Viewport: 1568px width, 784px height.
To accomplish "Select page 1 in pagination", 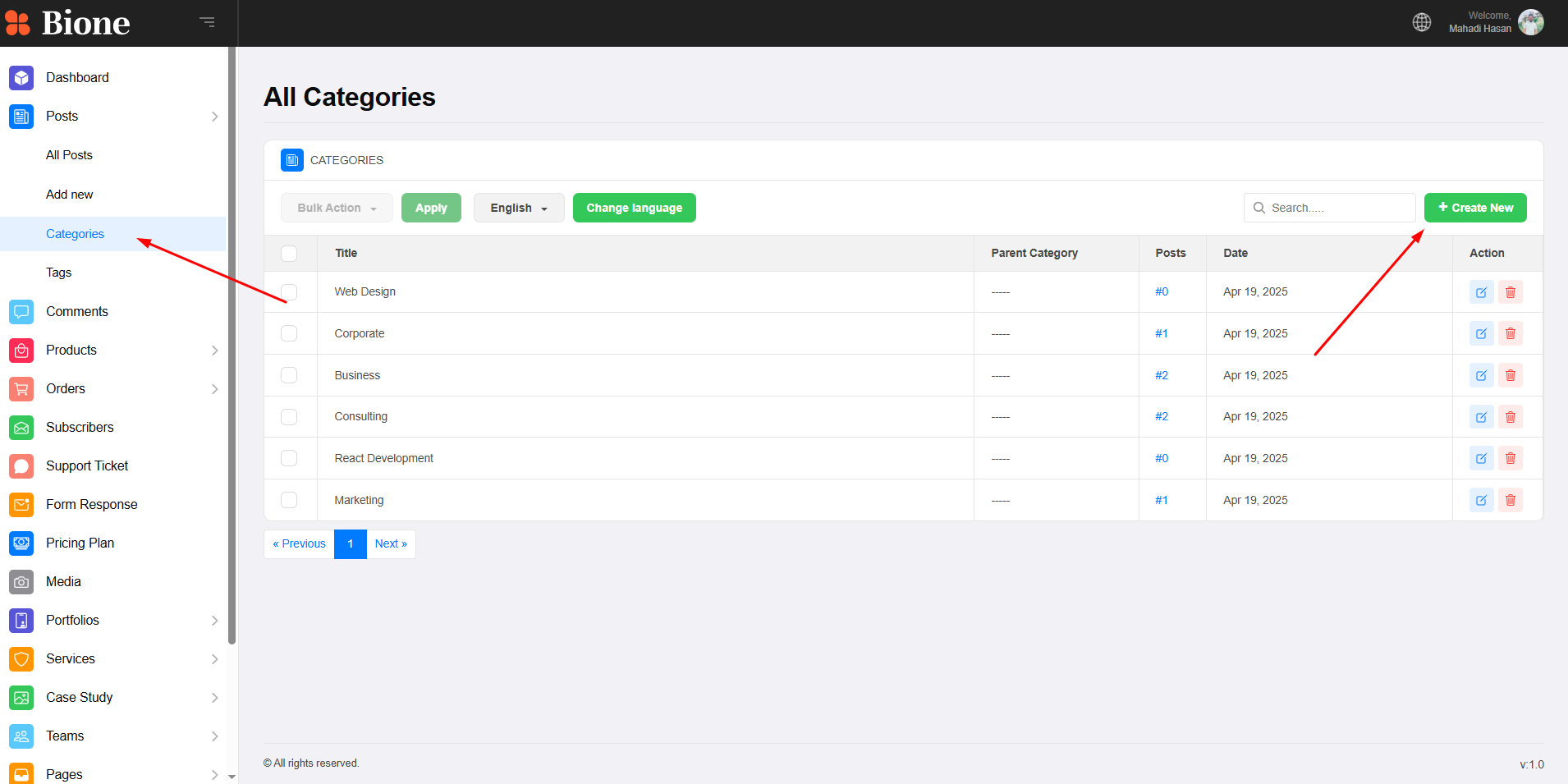I will [x=351, y=544].
